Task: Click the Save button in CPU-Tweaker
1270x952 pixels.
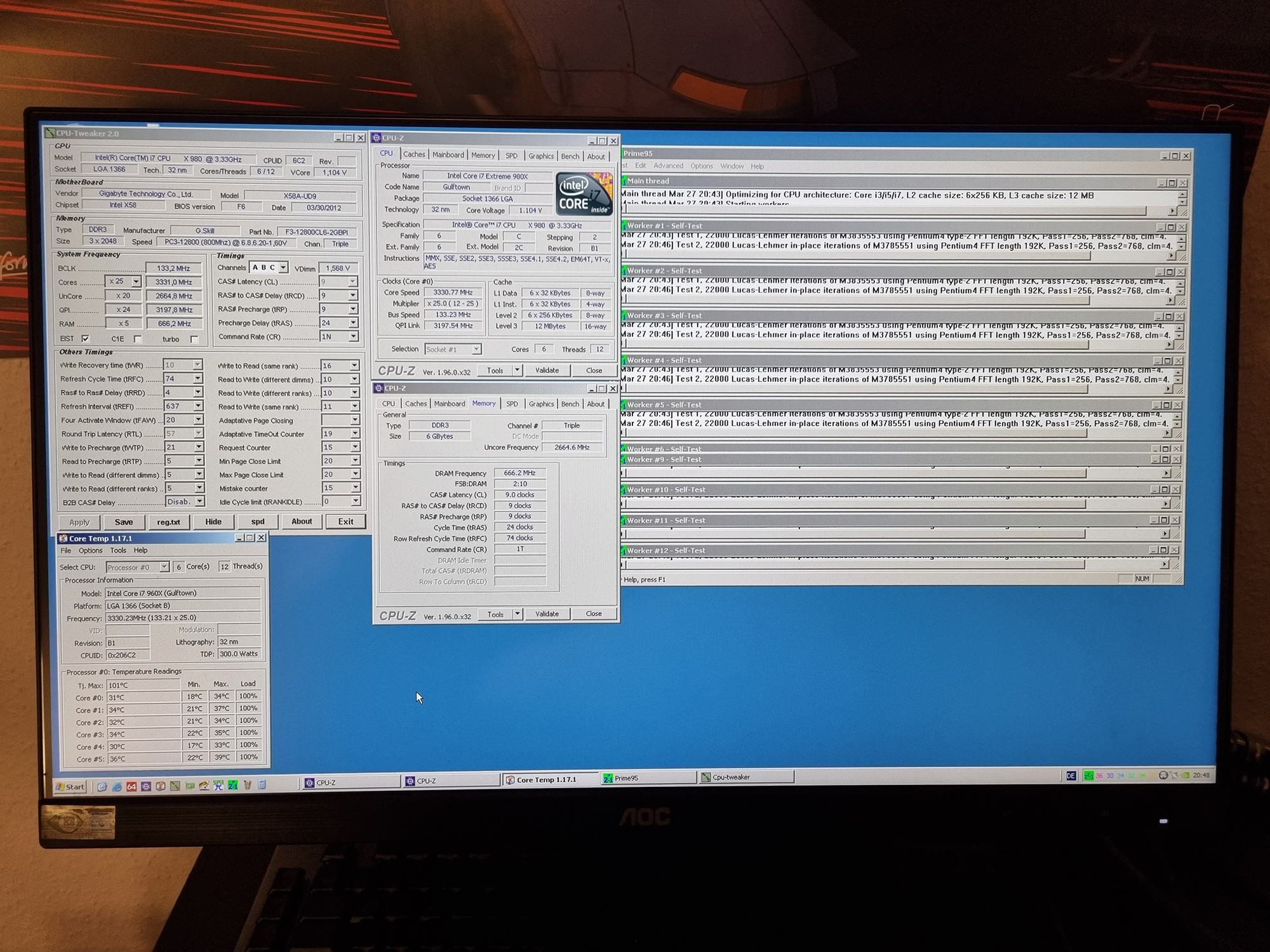Action: tap(124, 522)
